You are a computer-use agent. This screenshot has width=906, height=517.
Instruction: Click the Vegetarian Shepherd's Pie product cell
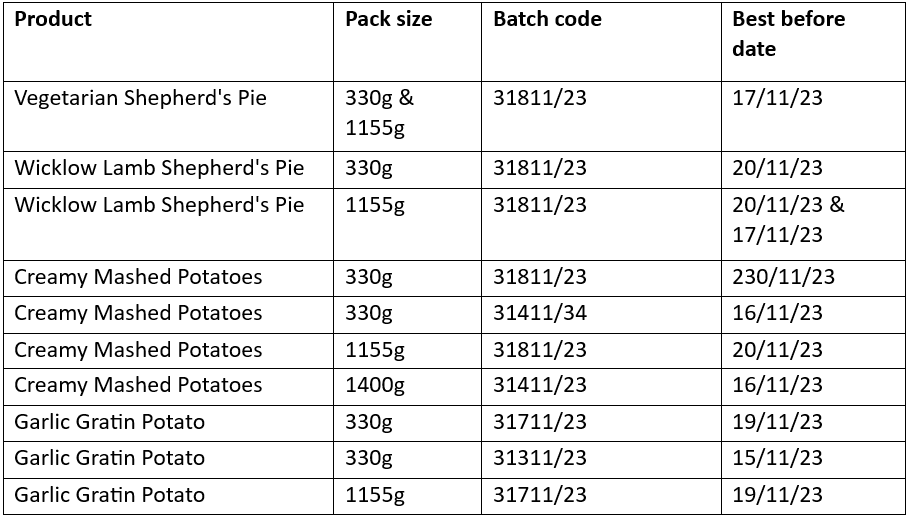(140, 98)
